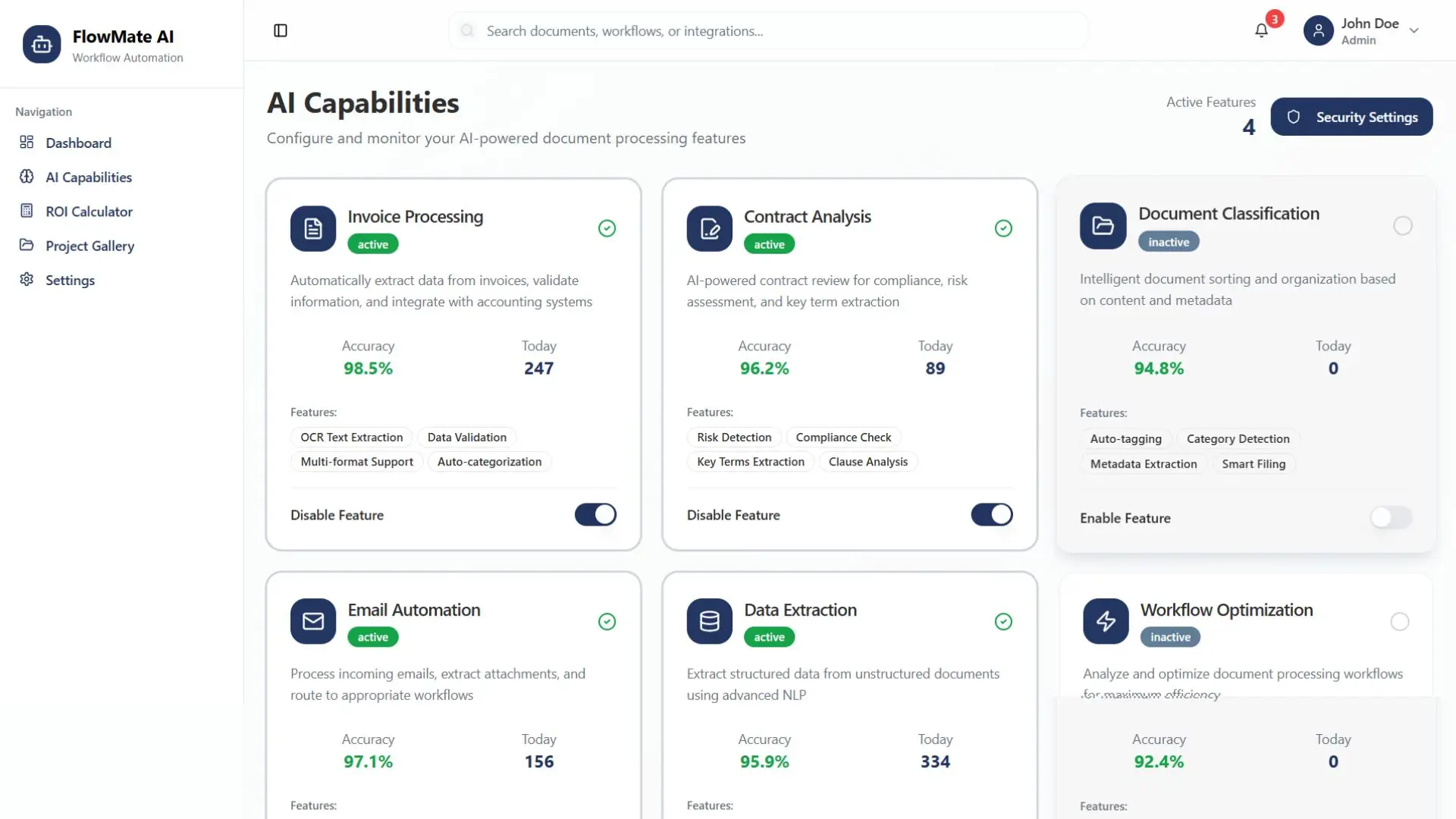Click the Project Gallery folder icon
The image size is (1456, 819).
point(27,245)
